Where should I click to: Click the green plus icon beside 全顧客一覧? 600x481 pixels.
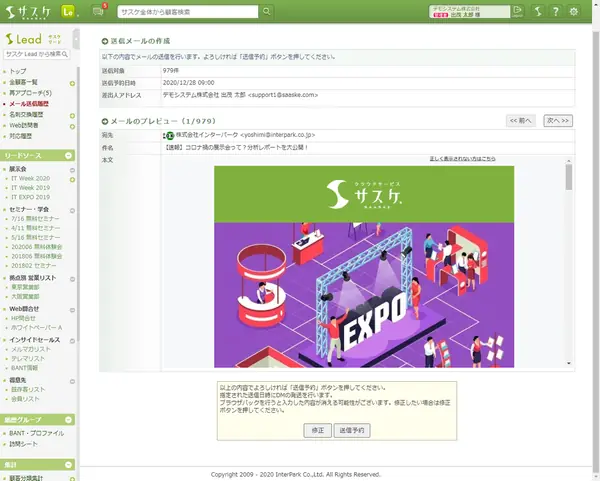point(72,82)
